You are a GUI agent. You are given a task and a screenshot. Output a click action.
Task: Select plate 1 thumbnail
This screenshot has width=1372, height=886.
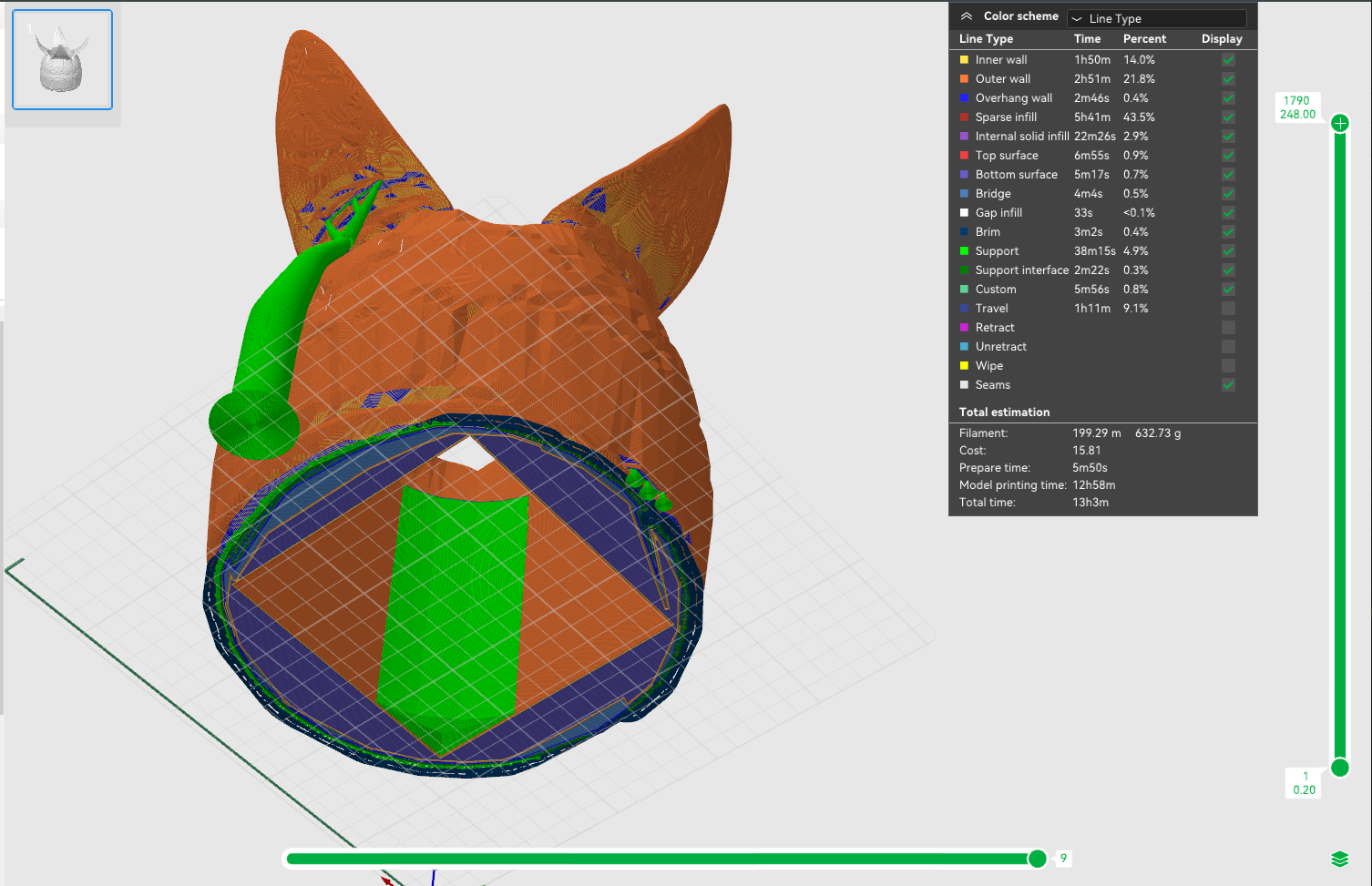coord(62,60)
